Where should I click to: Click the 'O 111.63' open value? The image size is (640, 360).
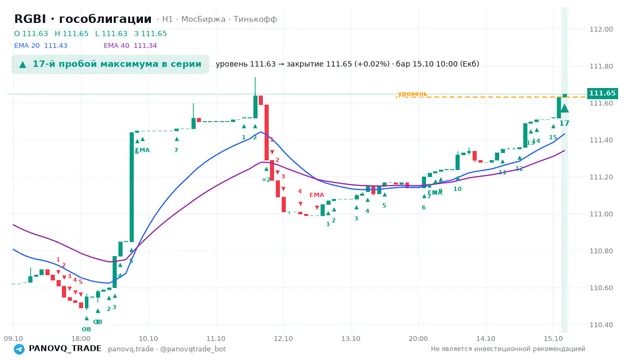tap(31, 33)
